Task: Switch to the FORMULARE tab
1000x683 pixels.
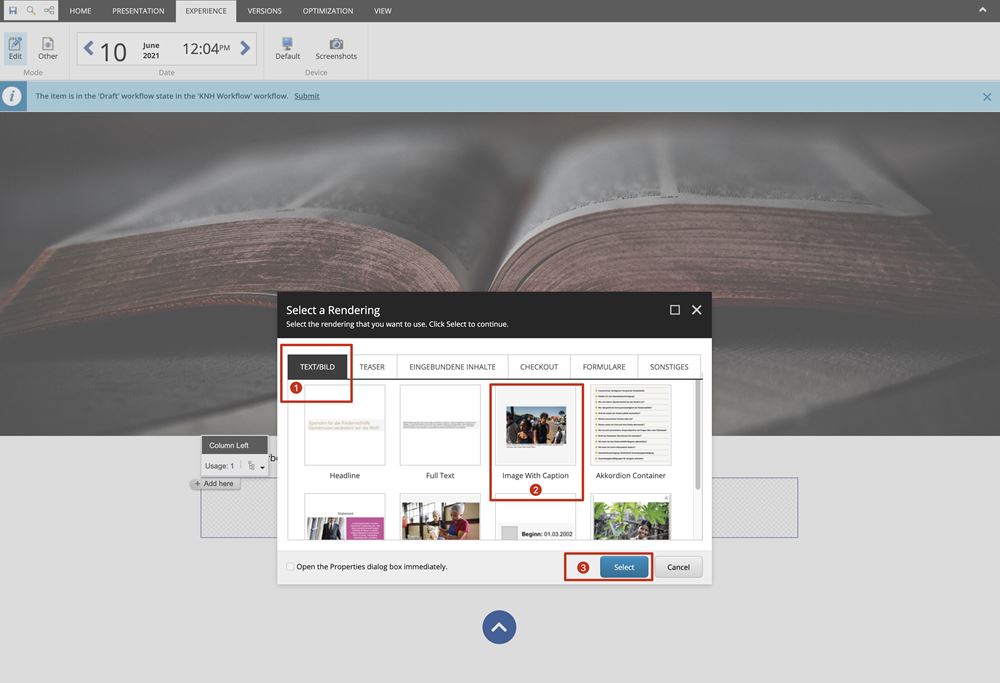Action: click(603, 367)
